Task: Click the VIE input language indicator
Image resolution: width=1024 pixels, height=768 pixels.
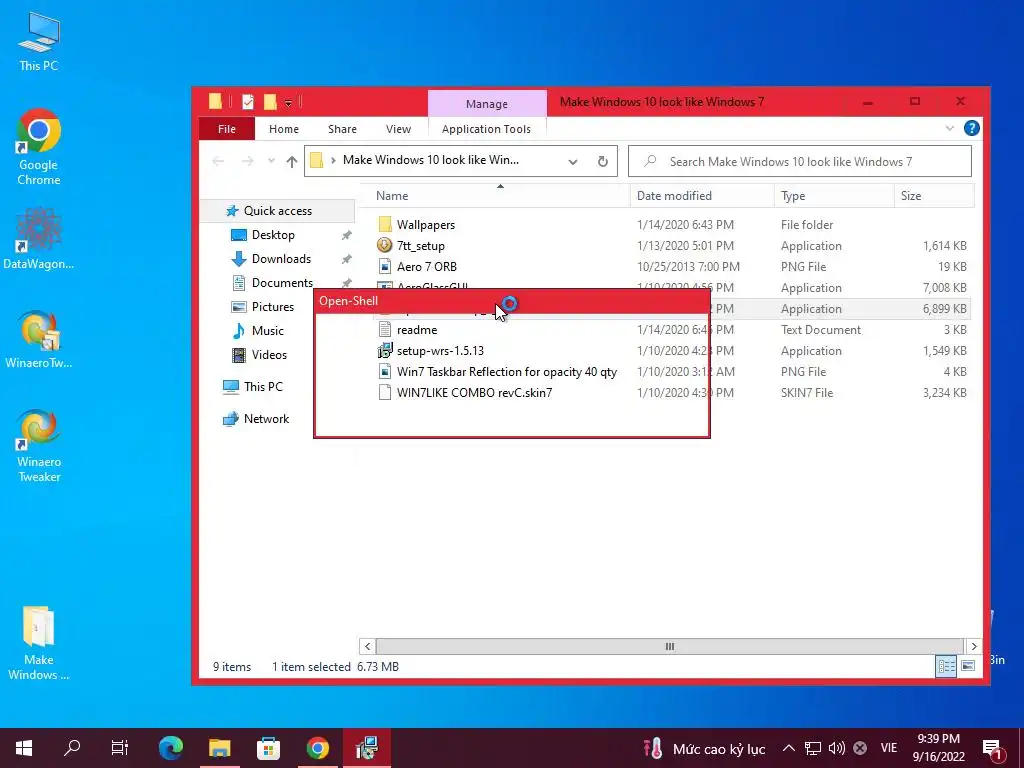Action: pos(889,748)
